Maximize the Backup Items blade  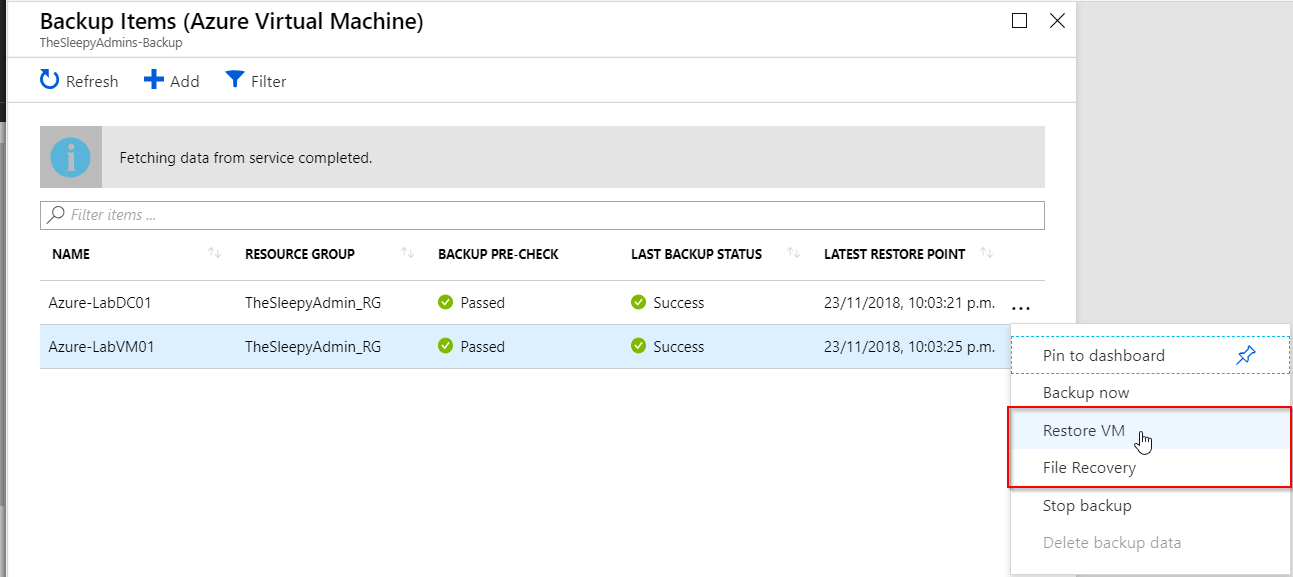pyautogui.click(x=1019, y=21)
